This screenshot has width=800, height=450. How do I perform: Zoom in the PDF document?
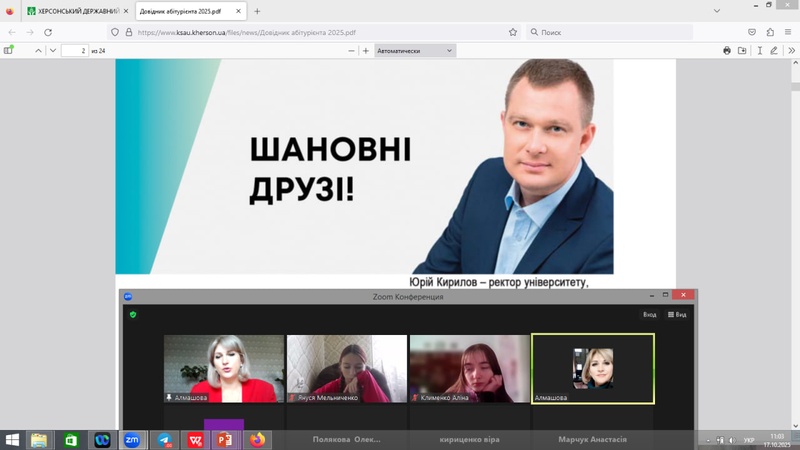click(x=366, y=50)
